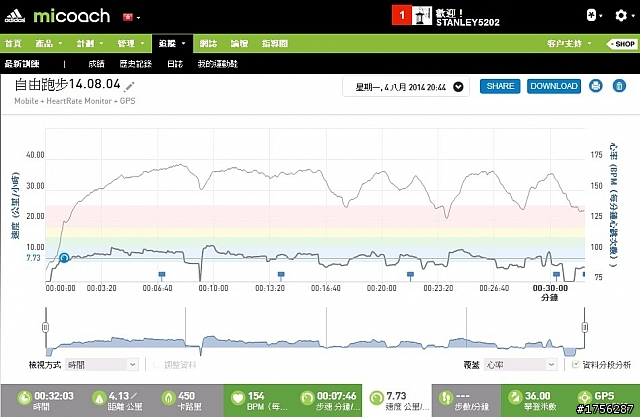Click the blue circle marker on the speed line

(x=64, y=258)
